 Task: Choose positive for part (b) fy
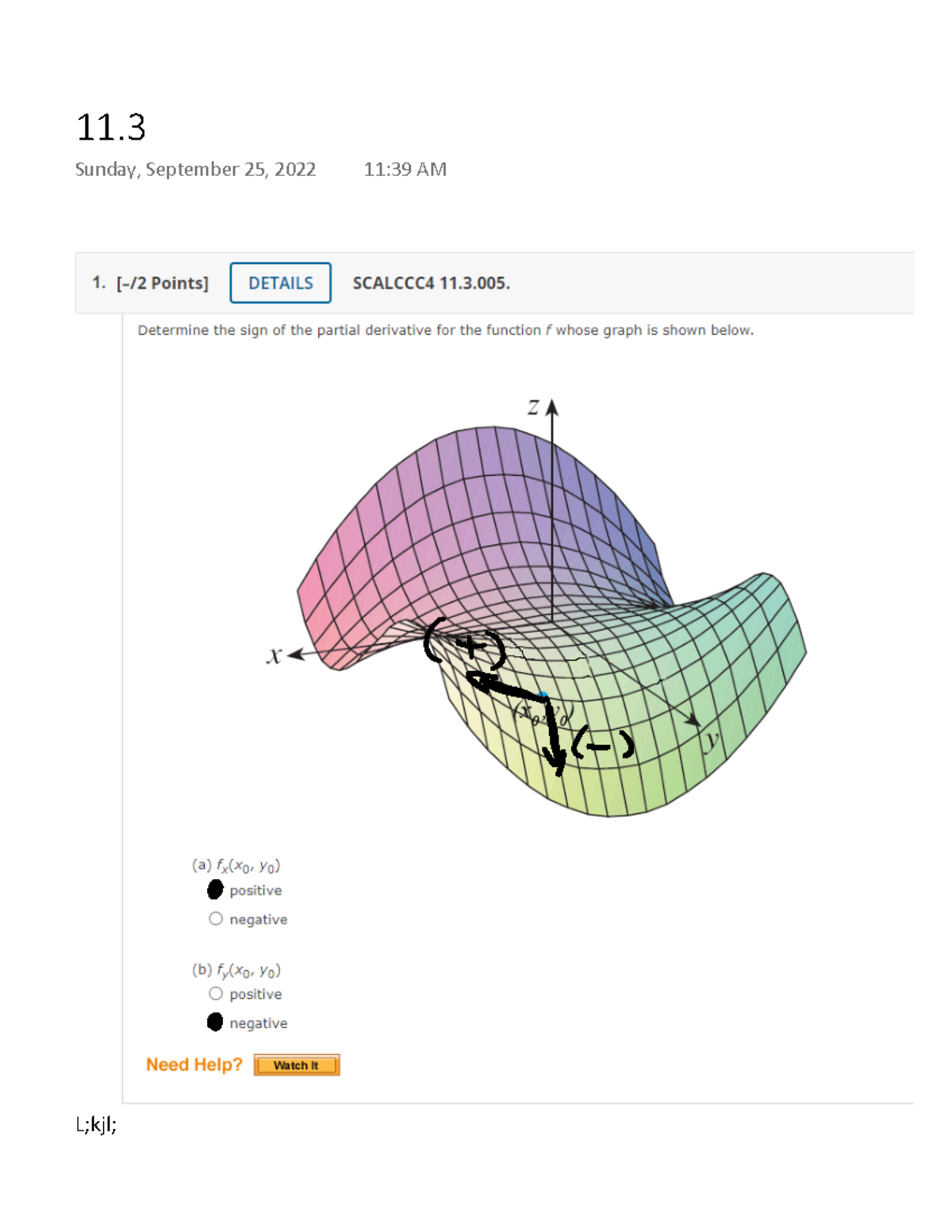tap(216, 994)
